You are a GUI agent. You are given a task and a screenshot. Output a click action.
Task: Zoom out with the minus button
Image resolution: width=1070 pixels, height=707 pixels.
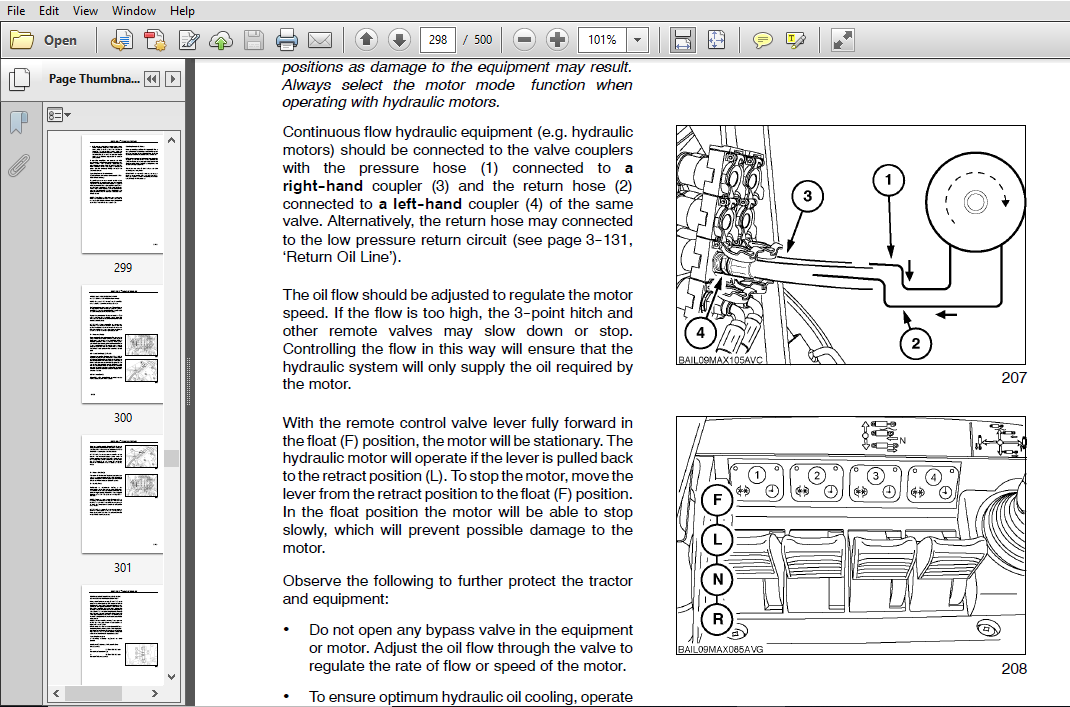(524, 40)
